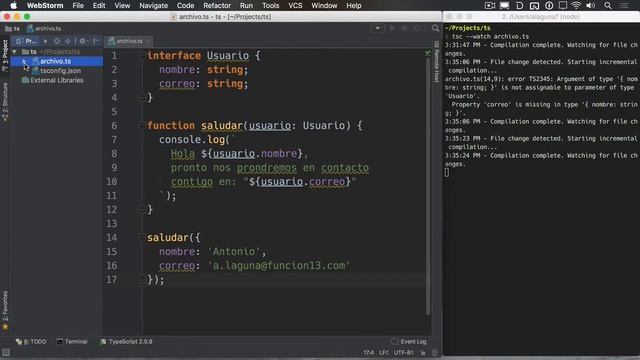Viewport: 640px width, 360px height.
Task: Close the archivo.ts editor tab
Action: tap(148, 41)
